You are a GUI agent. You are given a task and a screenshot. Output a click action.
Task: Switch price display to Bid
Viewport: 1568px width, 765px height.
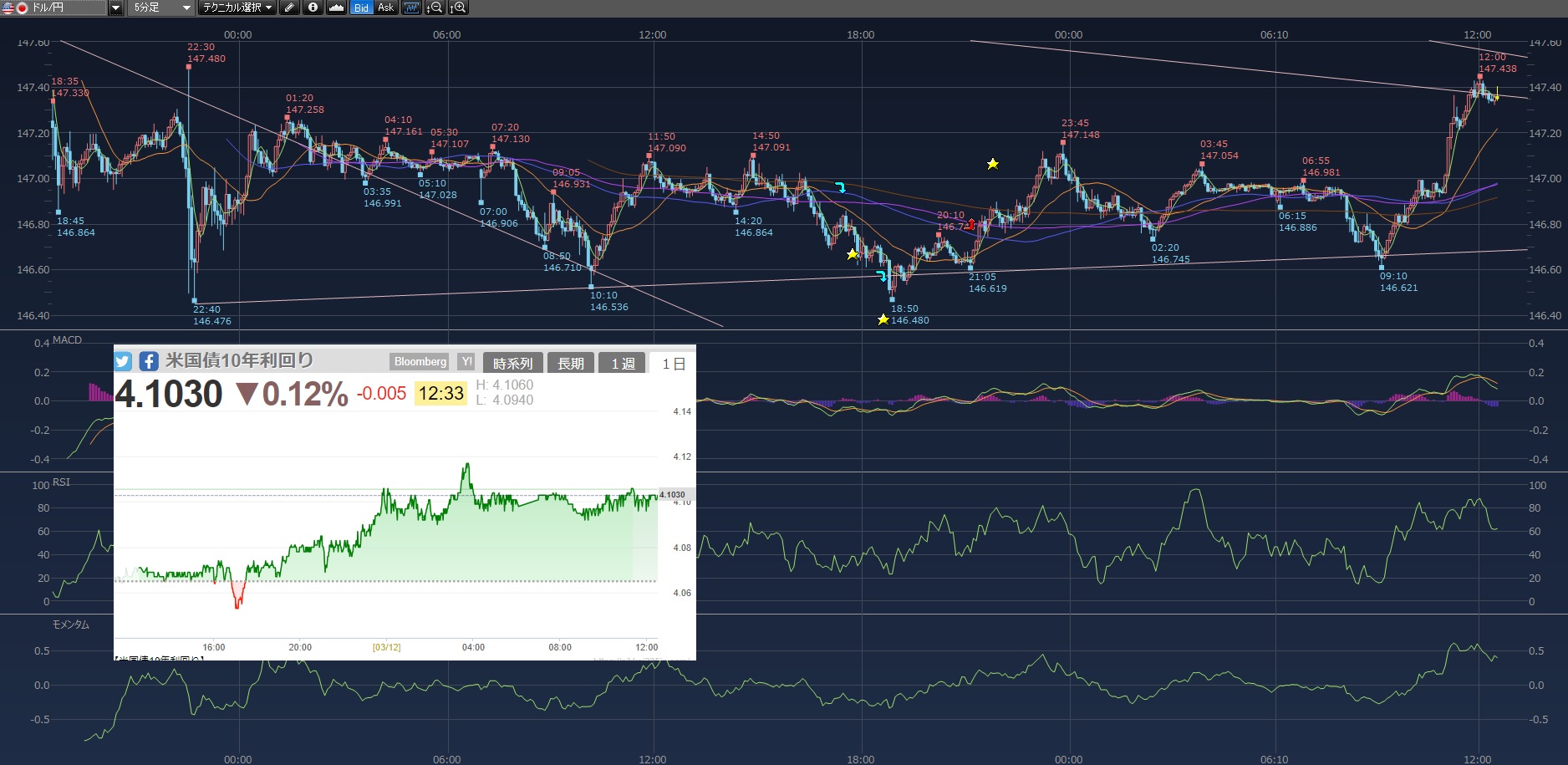(361, 8)
